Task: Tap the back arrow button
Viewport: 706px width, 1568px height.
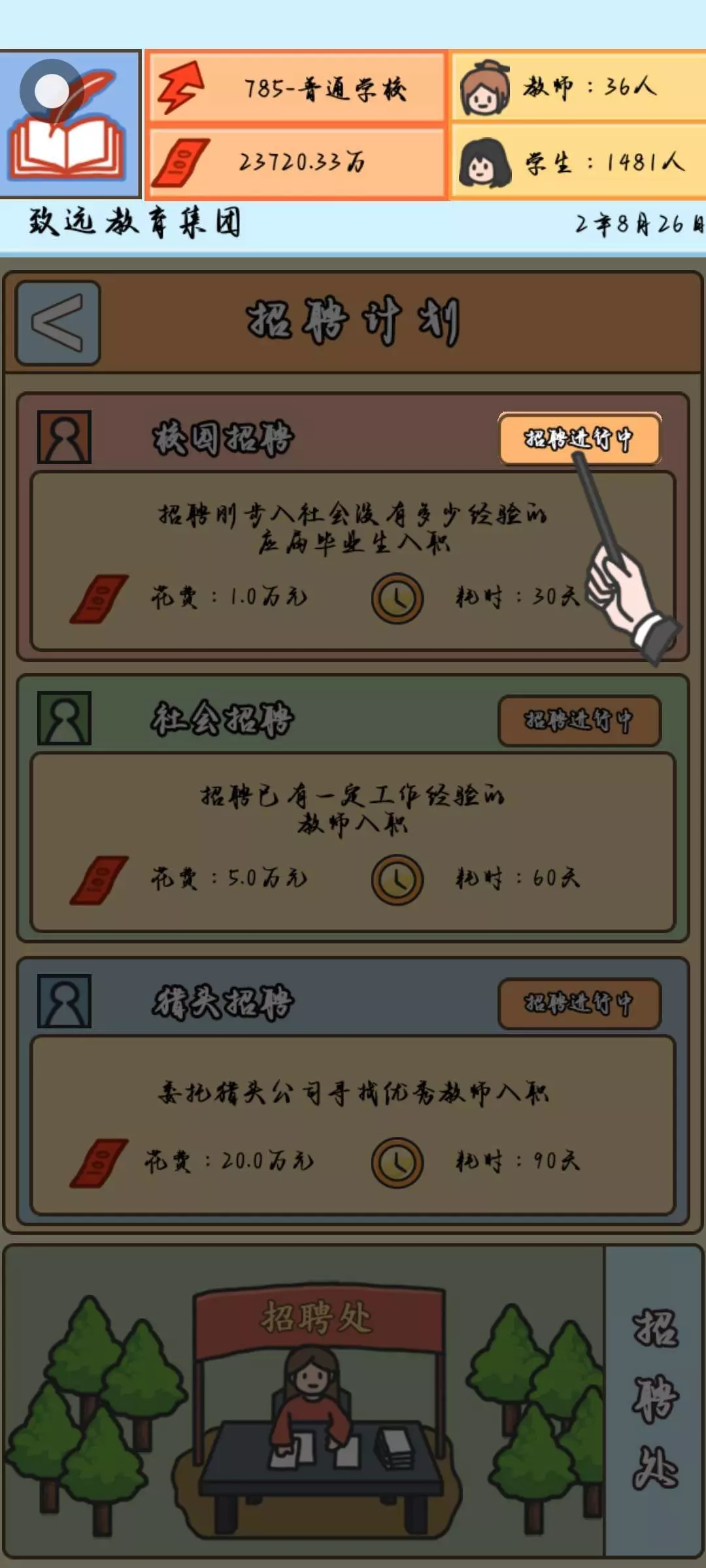Action: click(58, 323)
